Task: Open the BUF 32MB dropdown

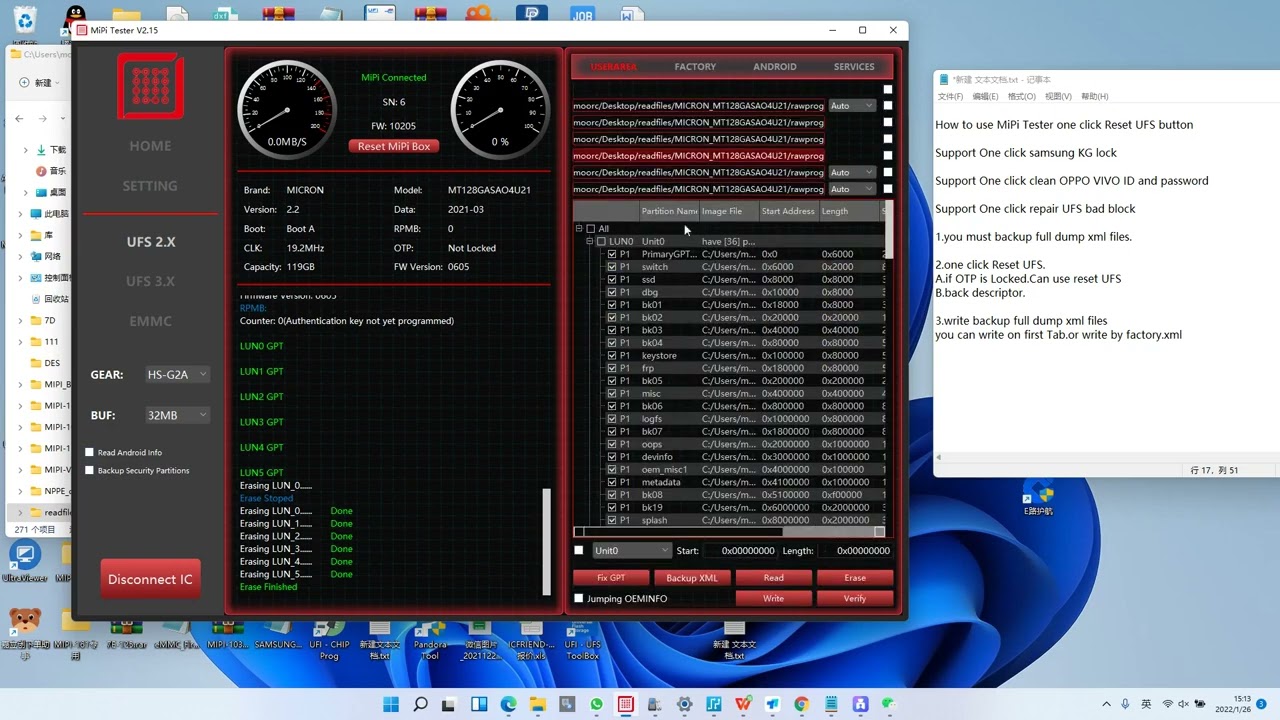Action: pyautogui.click(x=177, y=415)
